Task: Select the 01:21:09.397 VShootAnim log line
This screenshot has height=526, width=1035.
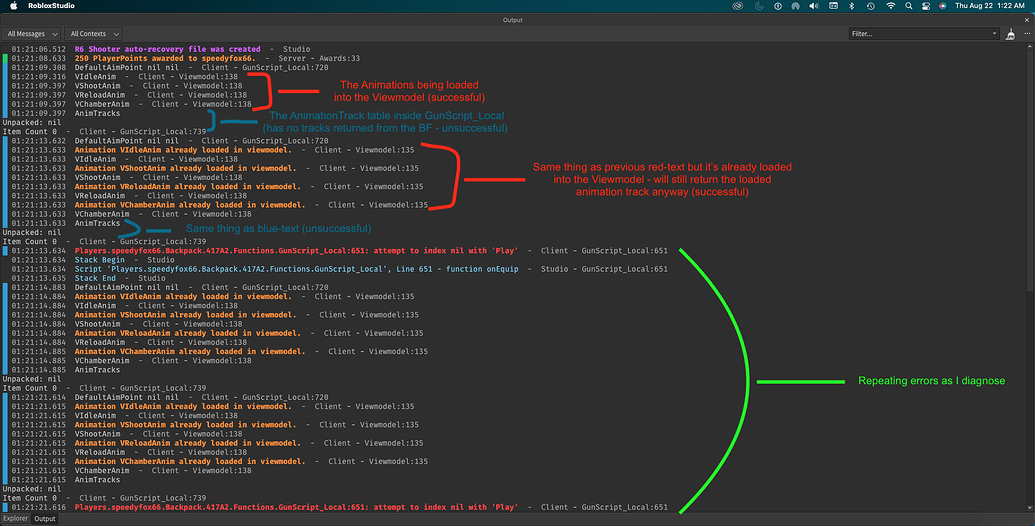Action: (127, 86)
